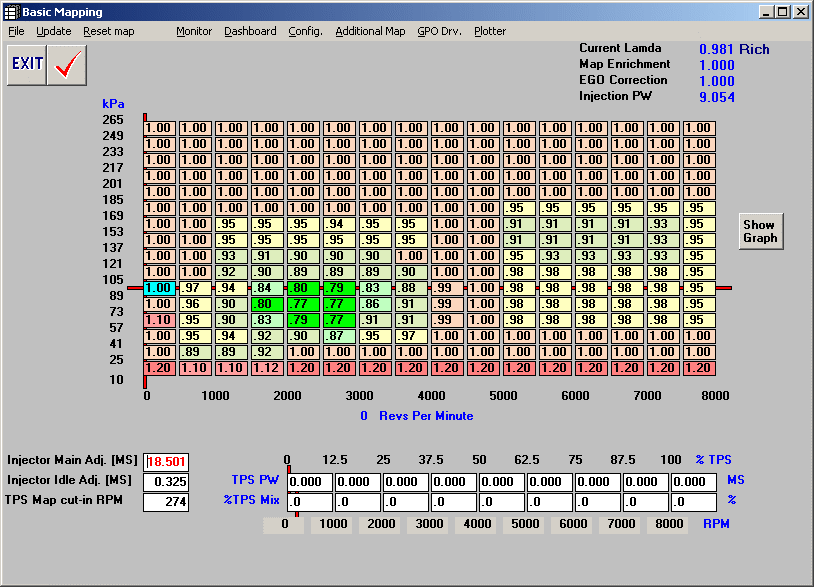Click the 8000 RPM box in the bottom scale

point(669,524)
